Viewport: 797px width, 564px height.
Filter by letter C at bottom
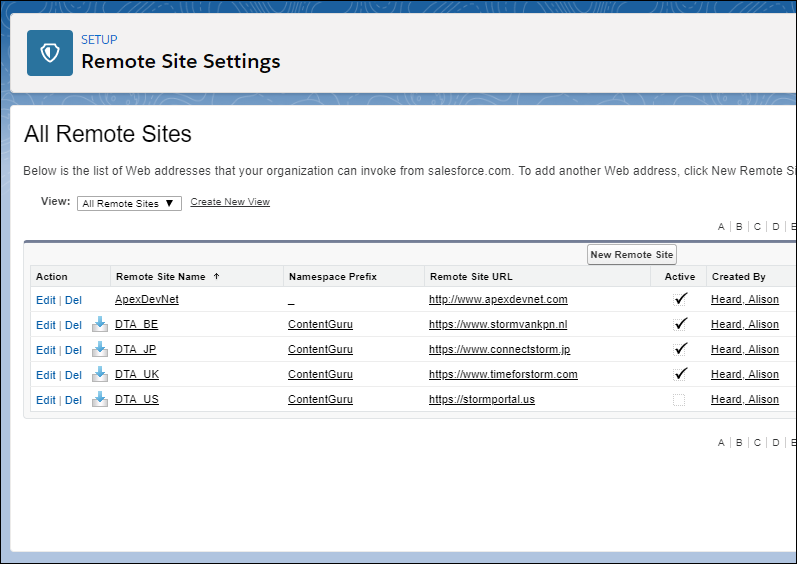pos(757,443)
